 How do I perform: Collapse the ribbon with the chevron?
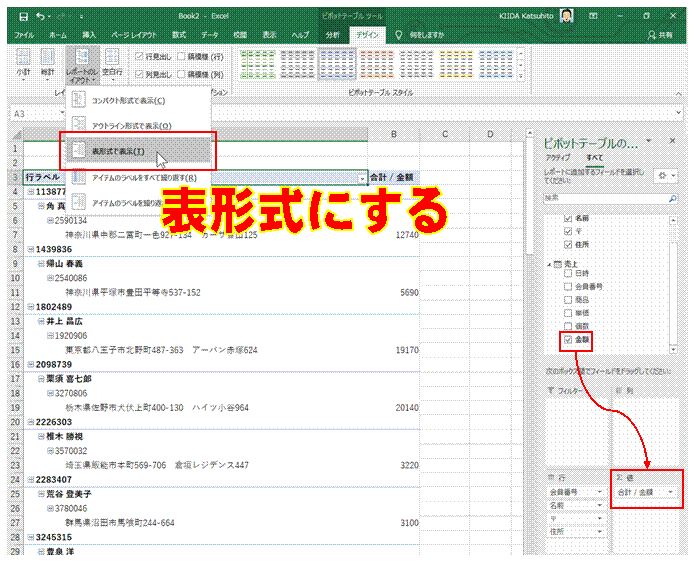click(678, 94)
